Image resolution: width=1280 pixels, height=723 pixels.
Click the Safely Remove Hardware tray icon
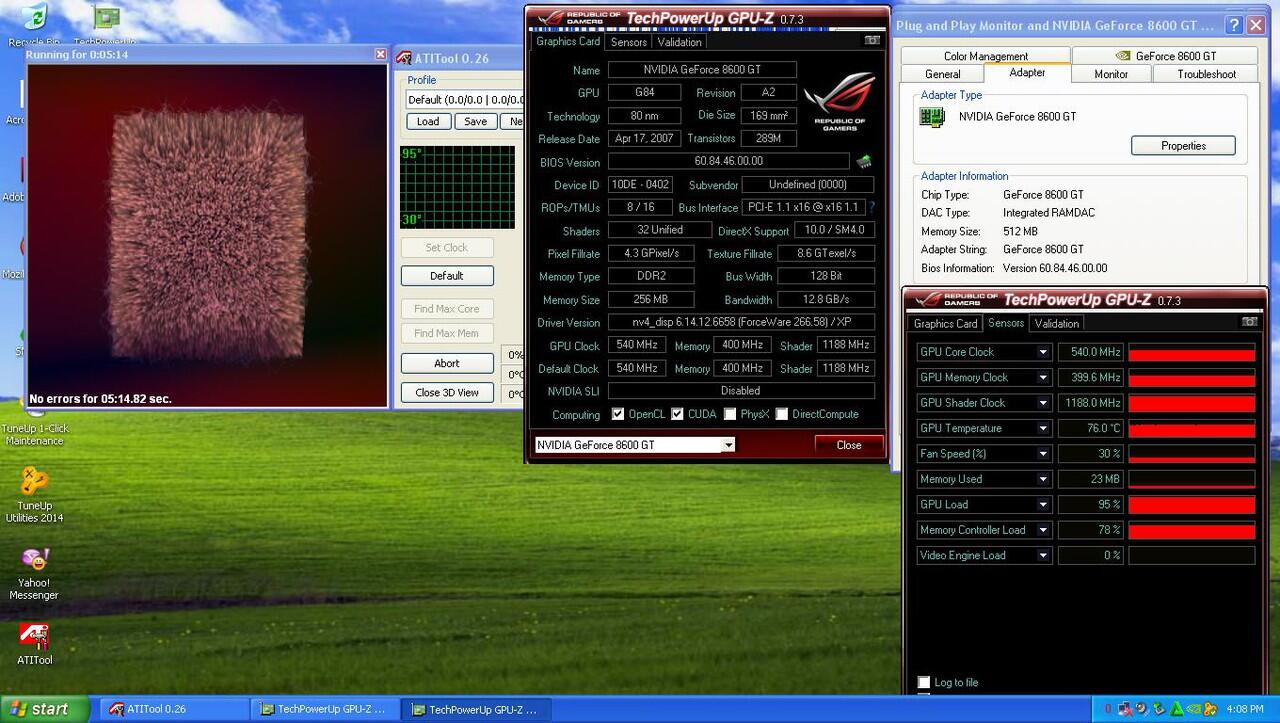click(1160, 709)
